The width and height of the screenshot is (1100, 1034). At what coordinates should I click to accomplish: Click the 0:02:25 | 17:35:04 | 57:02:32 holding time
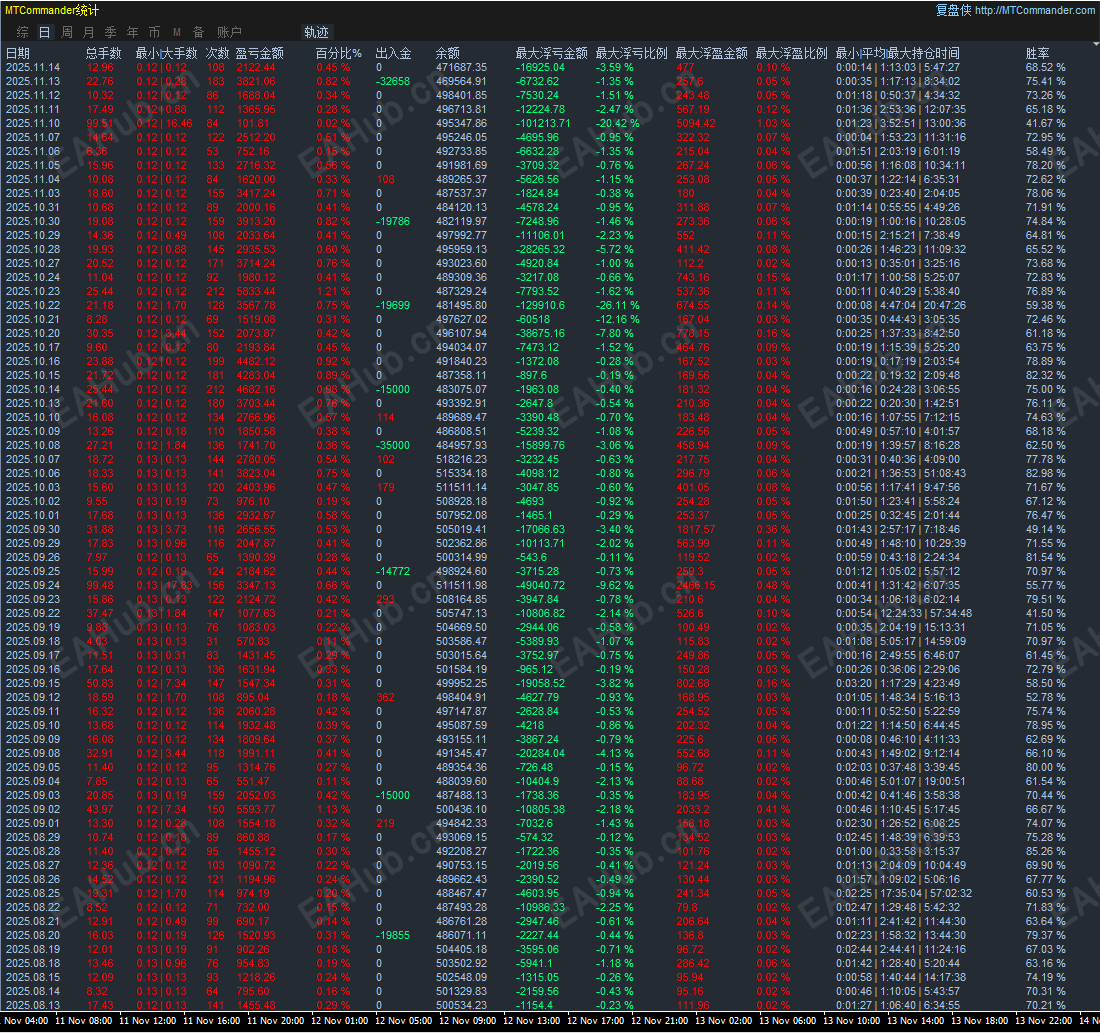click(904, 894)
